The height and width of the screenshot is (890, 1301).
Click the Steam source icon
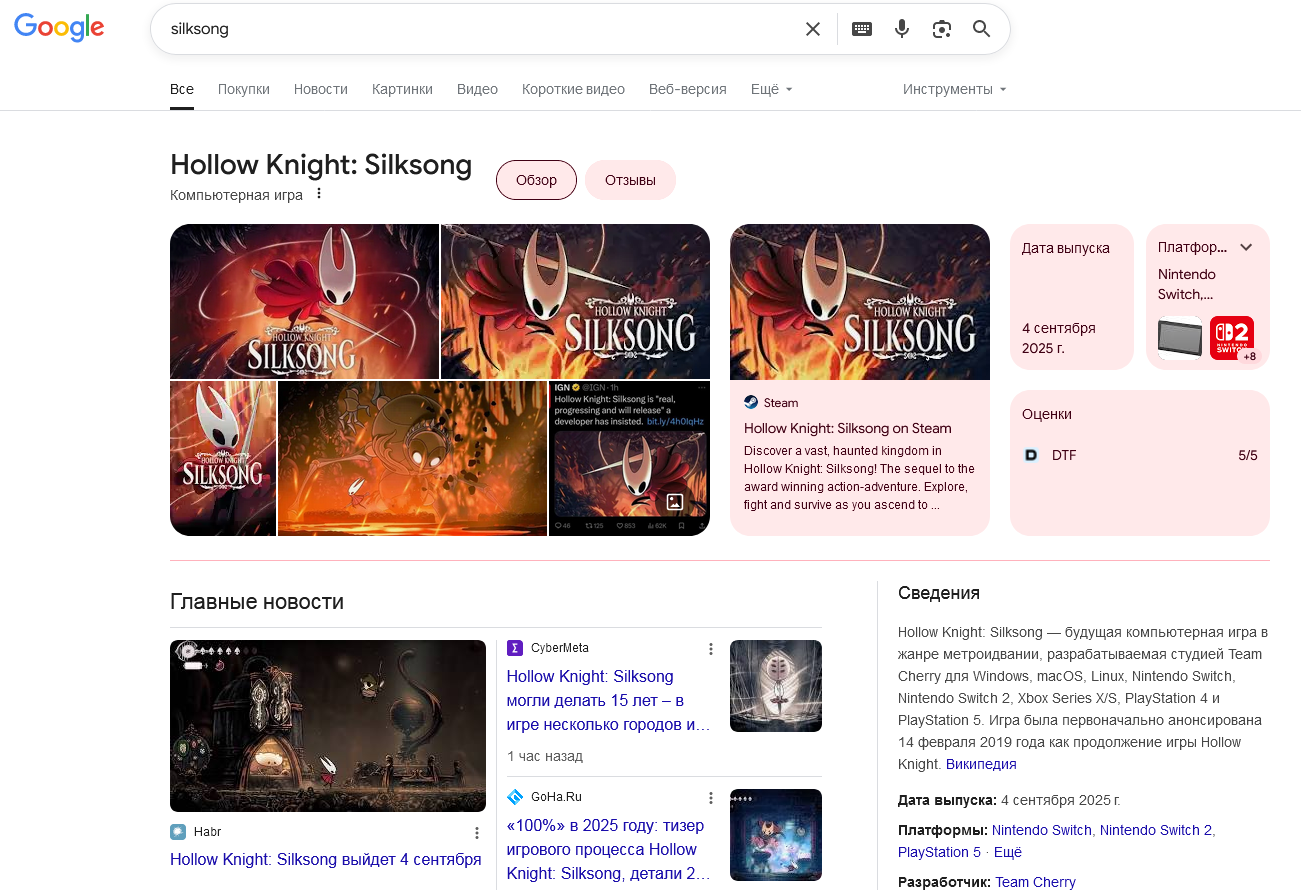pos(751,402)
